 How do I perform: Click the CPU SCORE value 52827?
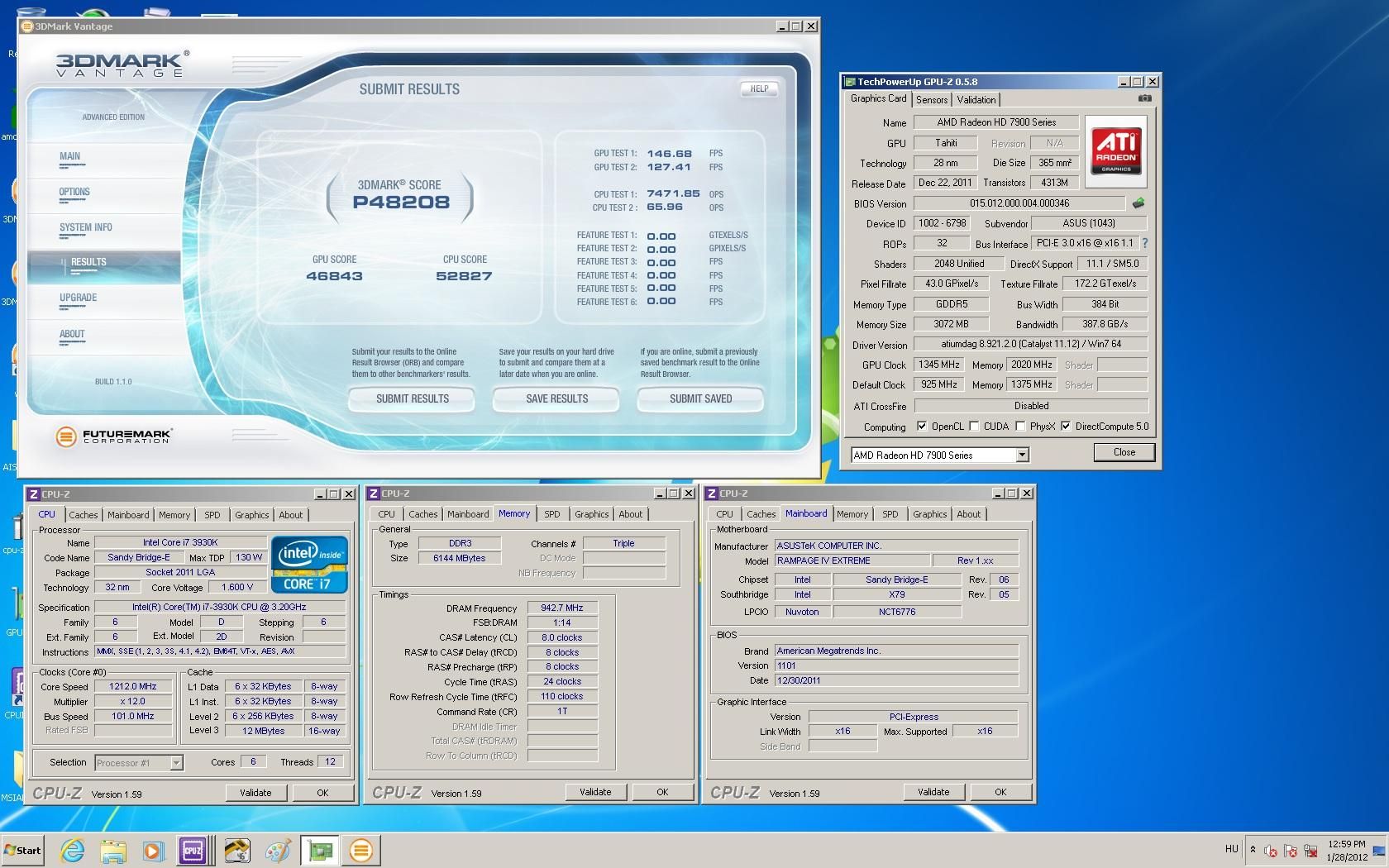click(x=464, y=277)
